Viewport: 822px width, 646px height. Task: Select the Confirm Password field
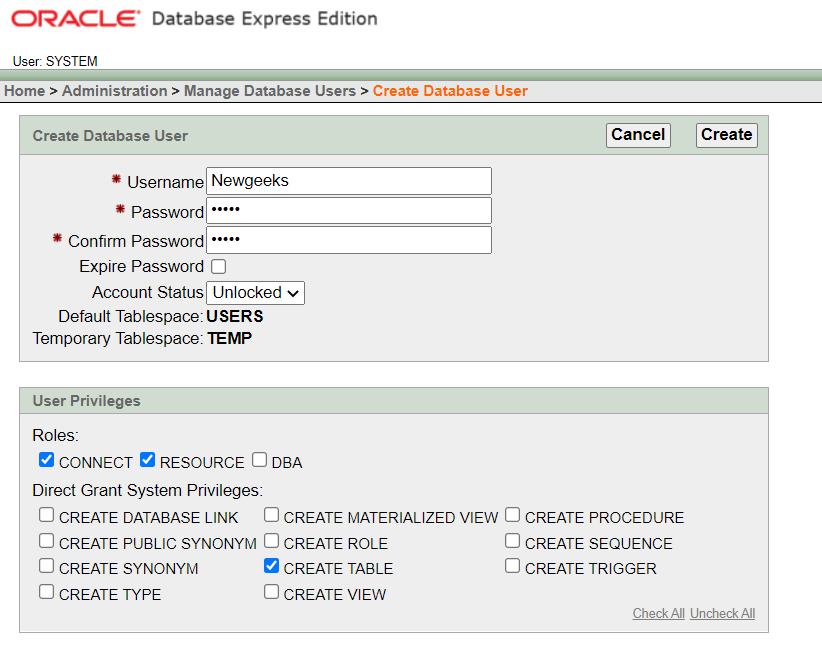click(x=349, y=241)
